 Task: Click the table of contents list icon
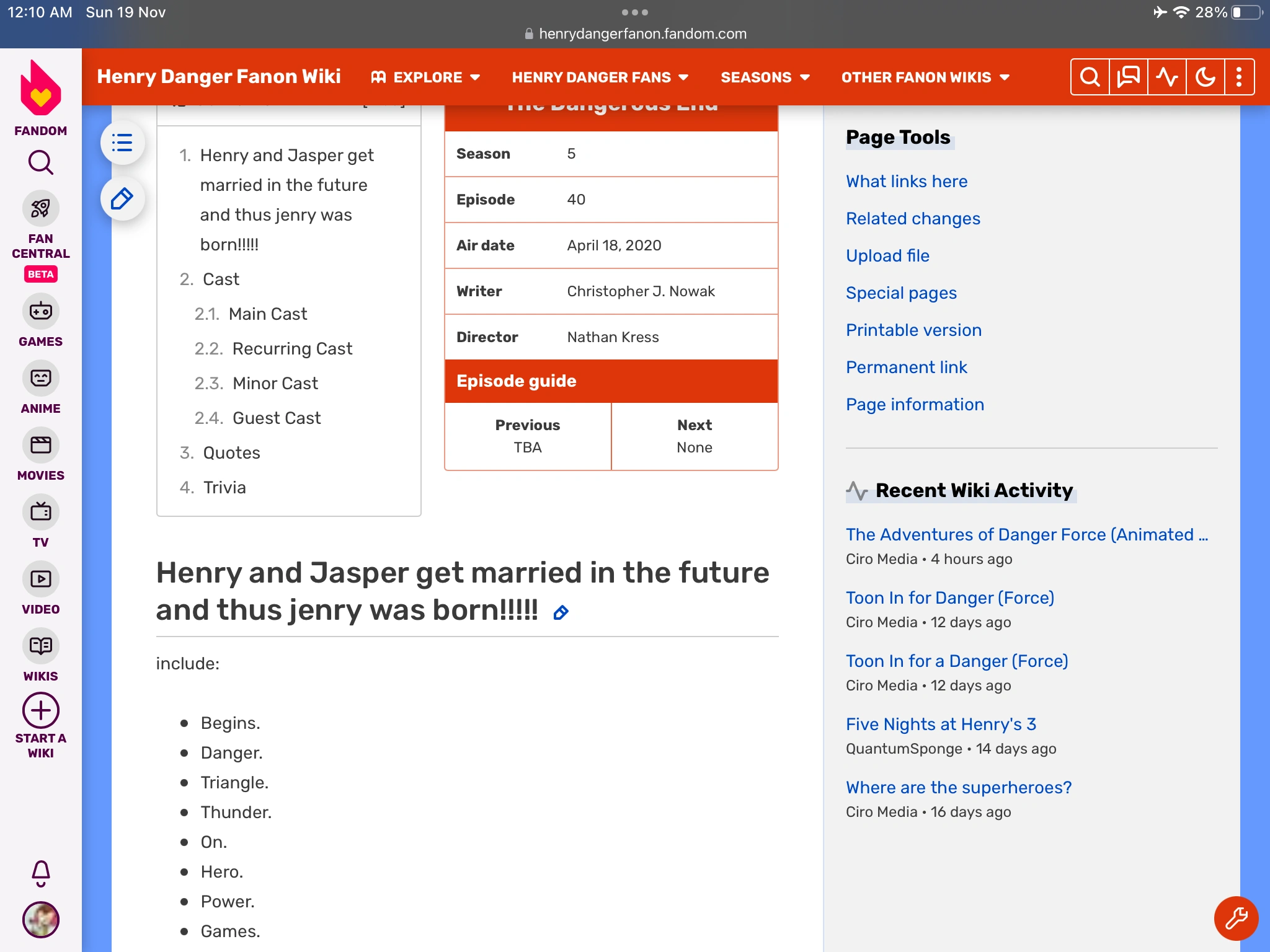(122, 143)
